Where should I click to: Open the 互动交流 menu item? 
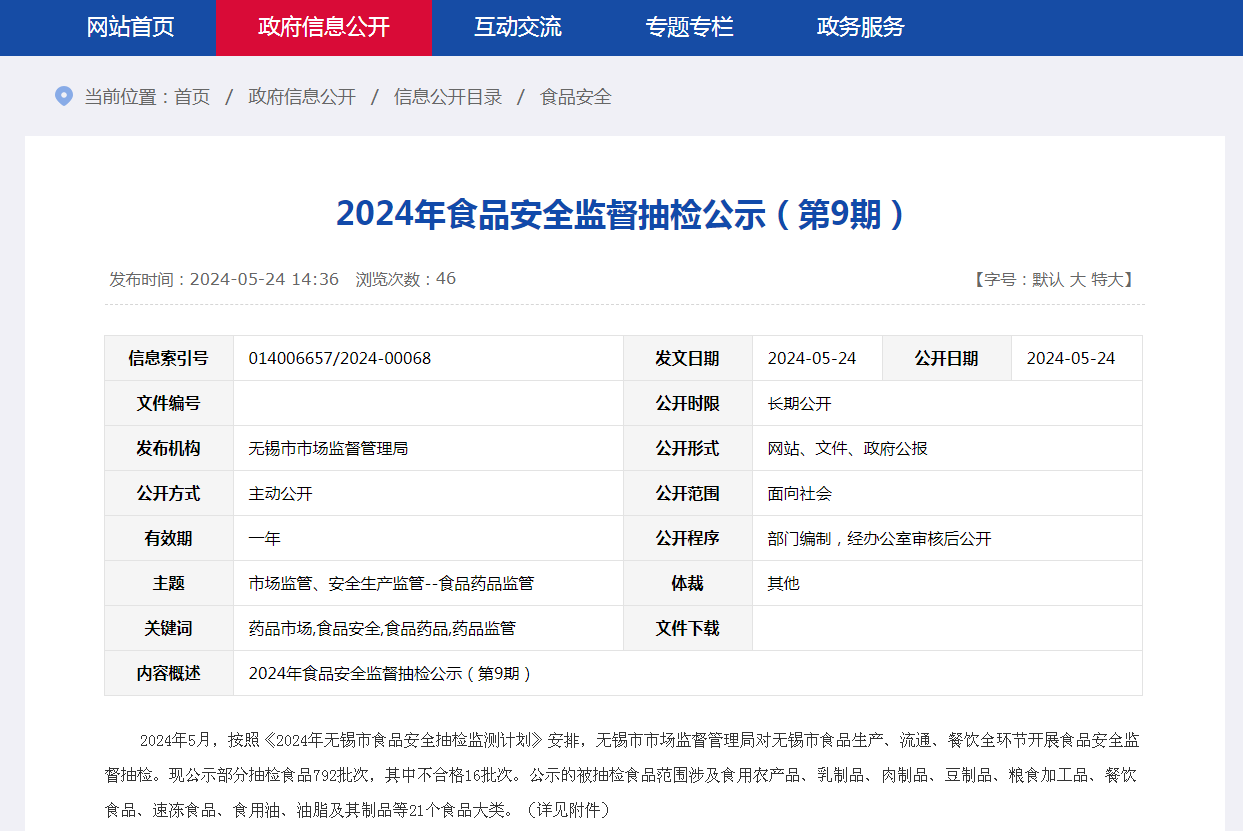(x=517, y=27)
